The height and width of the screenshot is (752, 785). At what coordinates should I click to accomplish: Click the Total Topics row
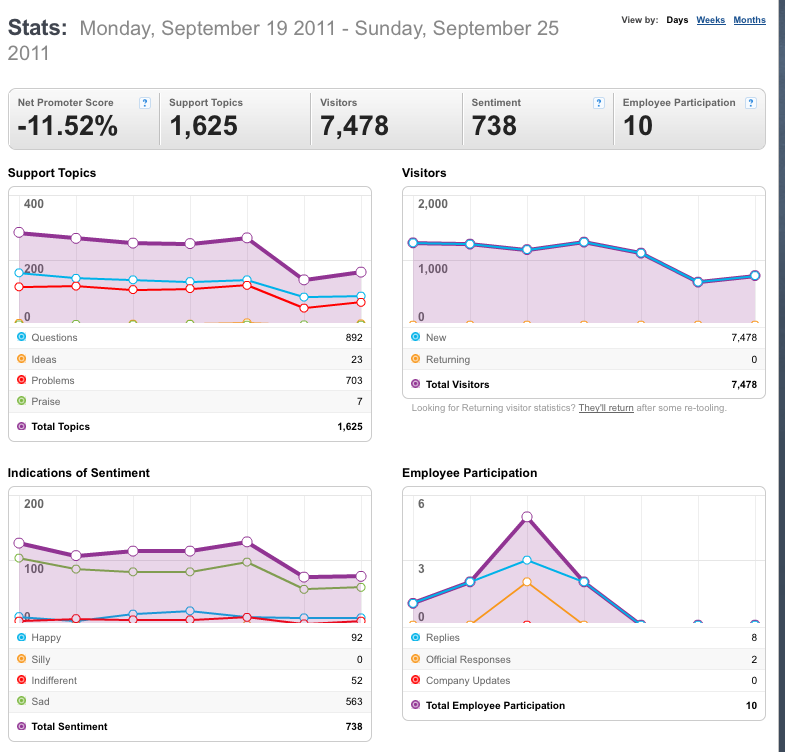click(190, 427)
